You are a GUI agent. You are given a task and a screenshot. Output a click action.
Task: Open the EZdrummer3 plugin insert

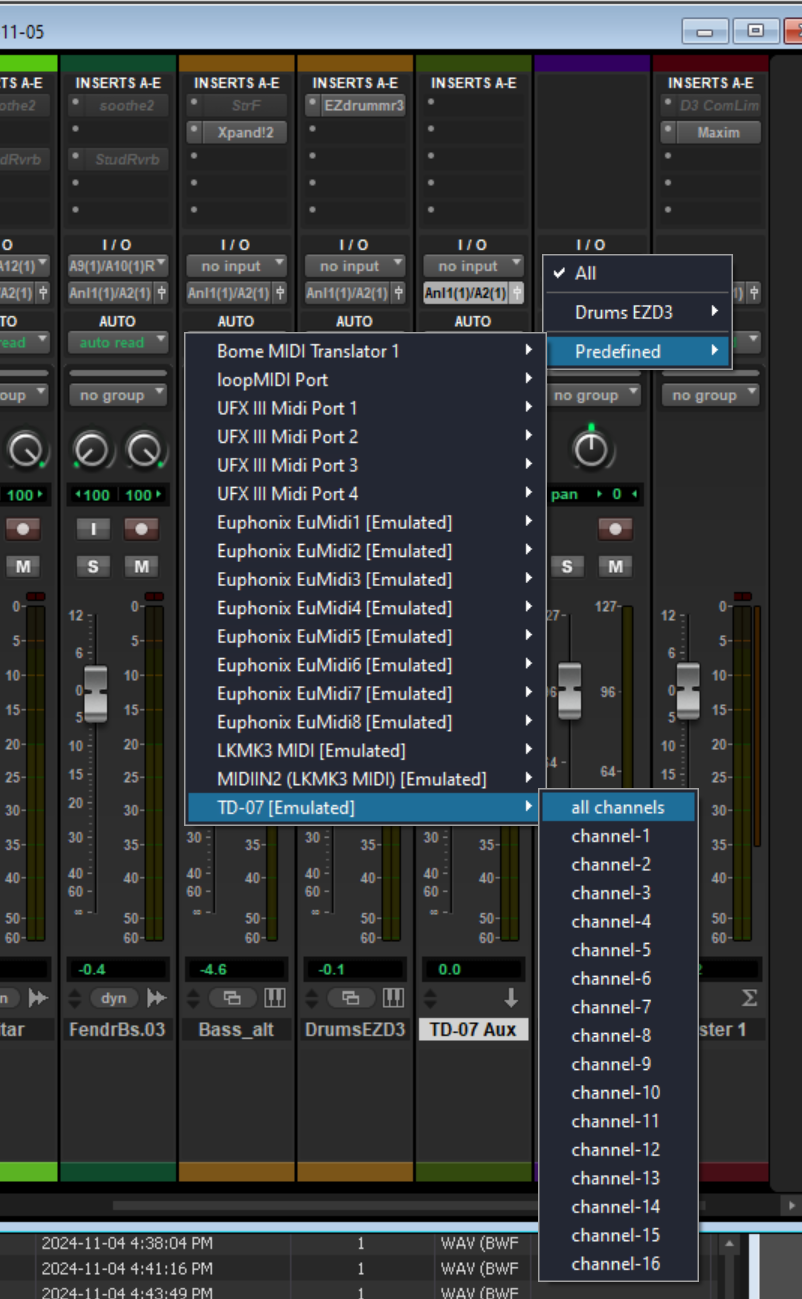(x=363, y=104)
